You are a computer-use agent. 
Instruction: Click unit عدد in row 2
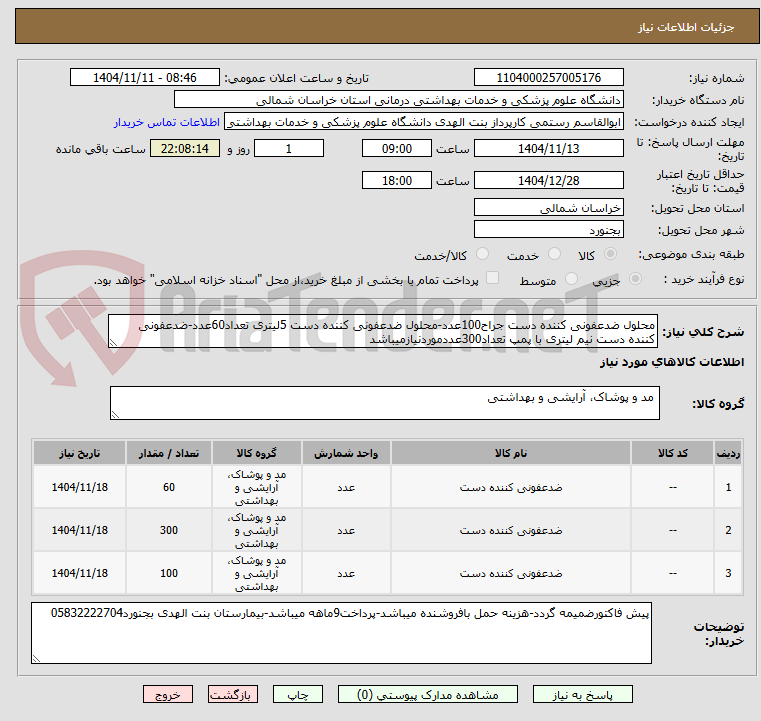click(x=346, y=530)
